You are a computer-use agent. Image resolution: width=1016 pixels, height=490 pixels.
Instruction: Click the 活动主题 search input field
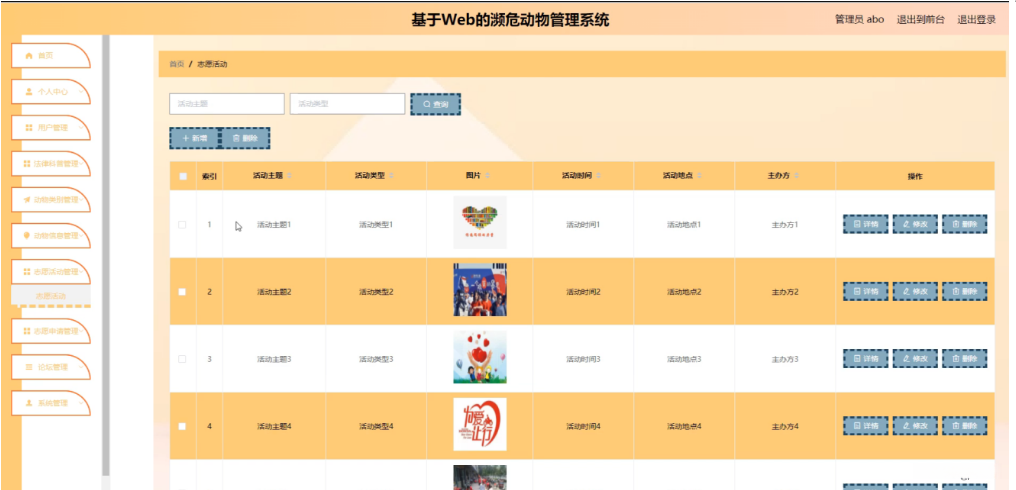227,104
